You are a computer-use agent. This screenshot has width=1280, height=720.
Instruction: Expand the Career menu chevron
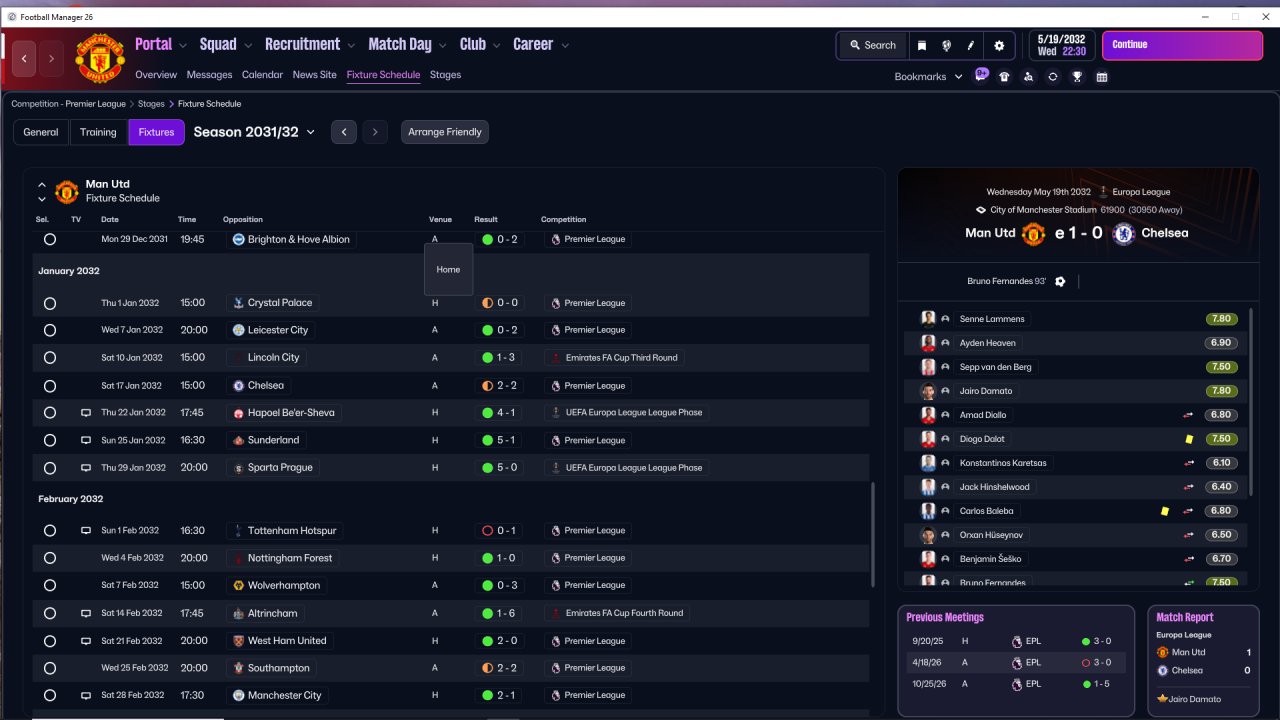565,45
